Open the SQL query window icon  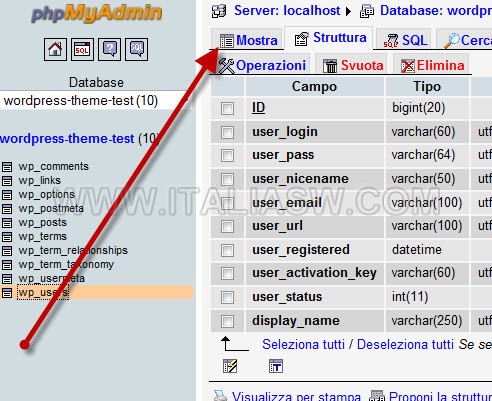pyautogui.click(x=82, y=49)
